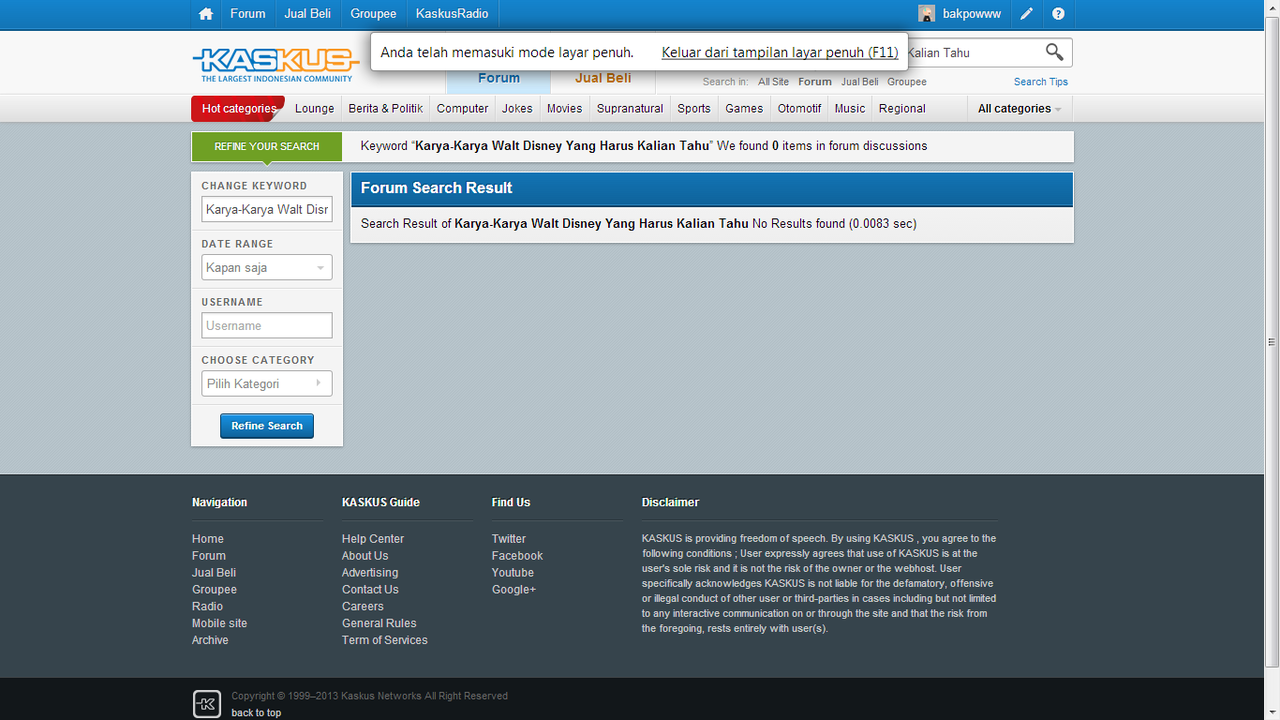Open footer Groupee link
Image resolution: width=1280 pixels, height=720 pixels.
[214, 590]
